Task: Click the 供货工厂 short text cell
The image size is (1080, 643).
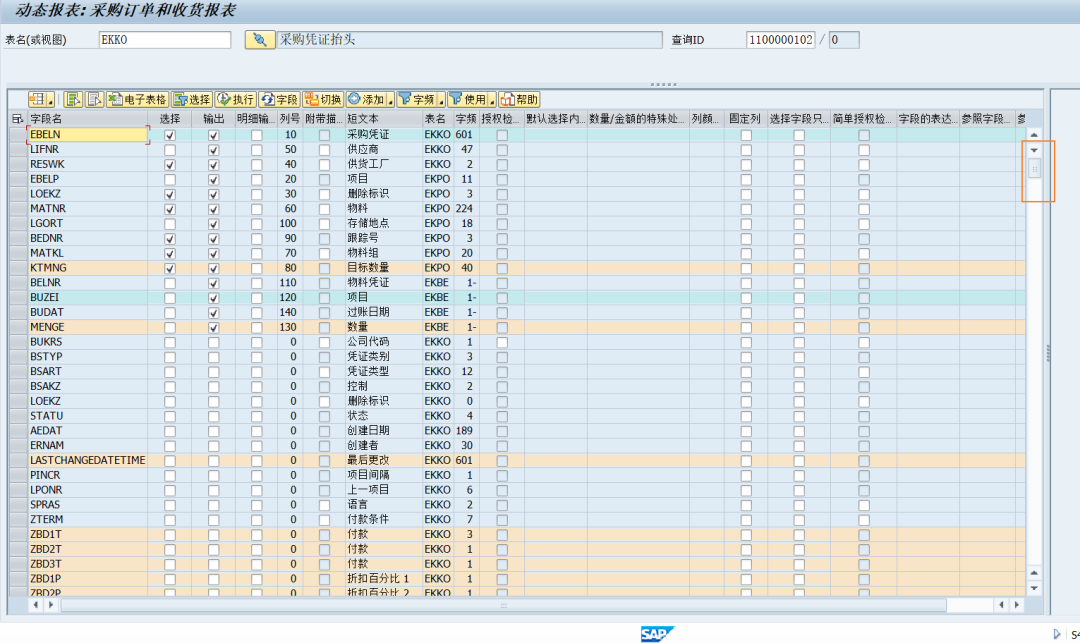Action: point(384,165)
